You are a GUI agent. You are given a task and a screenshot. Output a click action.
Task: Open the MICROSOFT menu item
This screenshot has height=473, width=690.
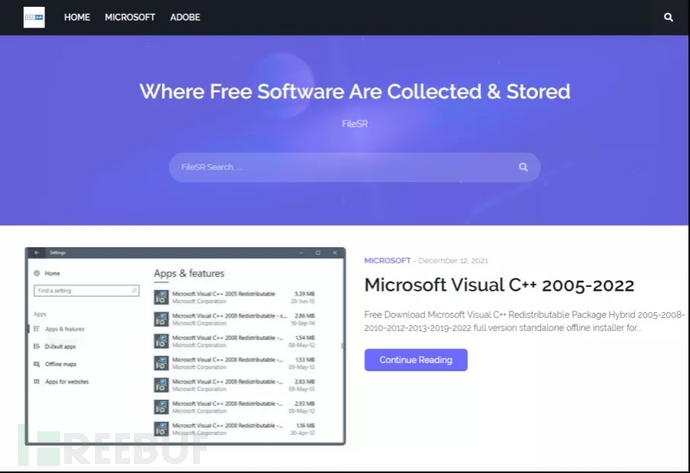click(x=130, y=17)
